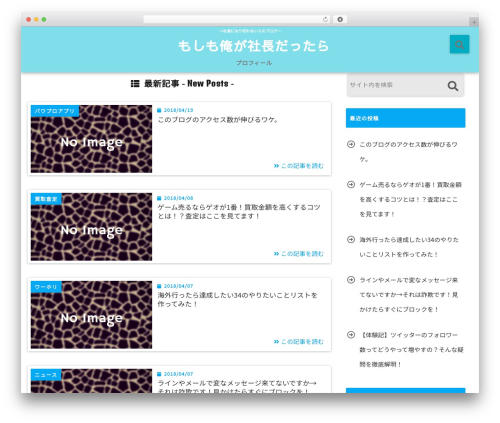Viewport: 500px width, 423px height.
Task: Click the double-chevron icon on first この記事を読む
Action: coord(276,166)
